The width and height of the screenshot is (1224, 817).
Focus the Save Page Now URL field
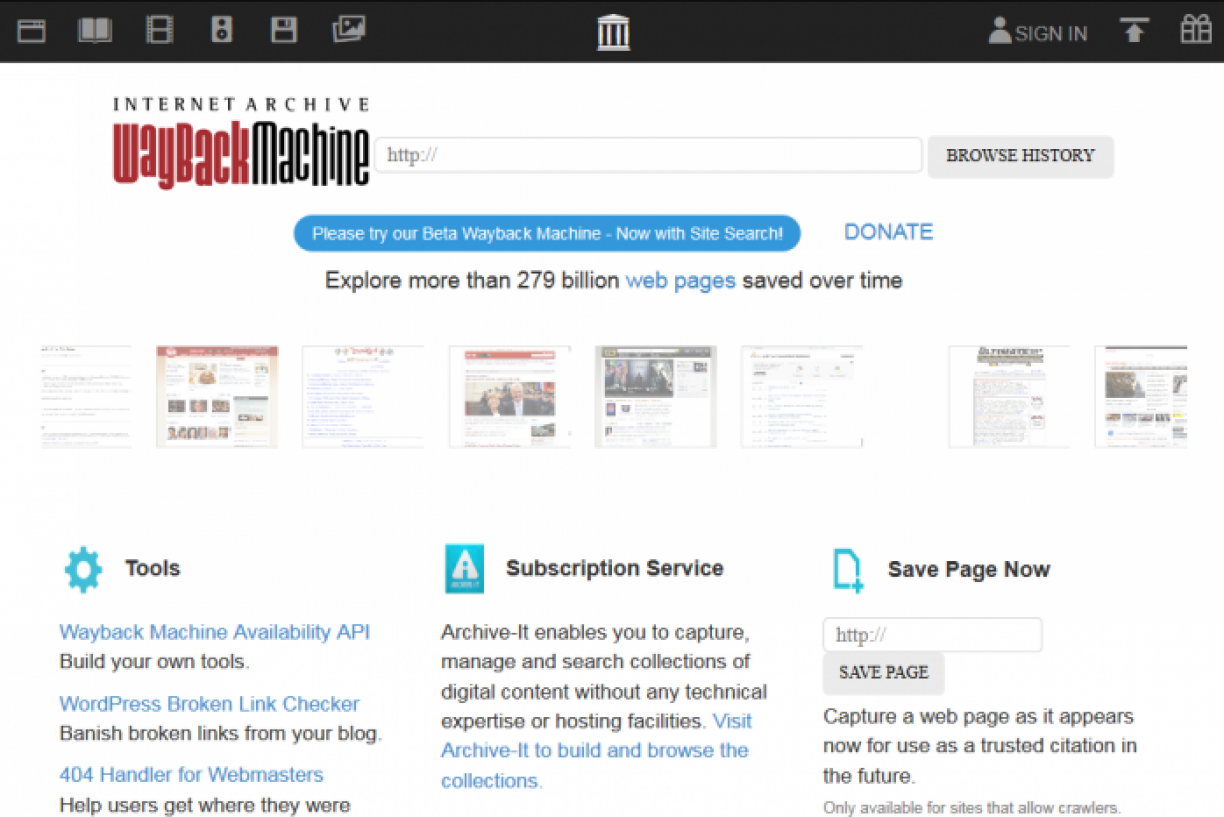(932, 635)
